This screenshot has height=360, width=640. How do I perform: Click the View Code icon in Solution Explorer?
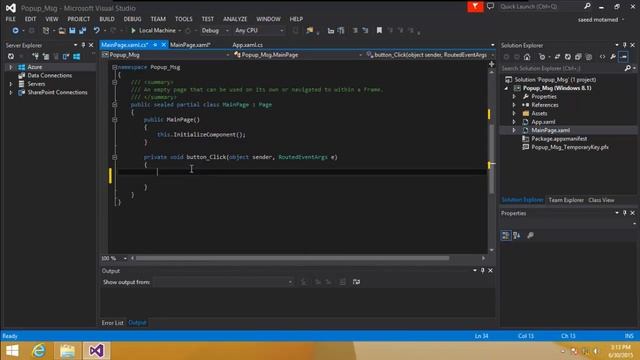[x=602, y=57]
